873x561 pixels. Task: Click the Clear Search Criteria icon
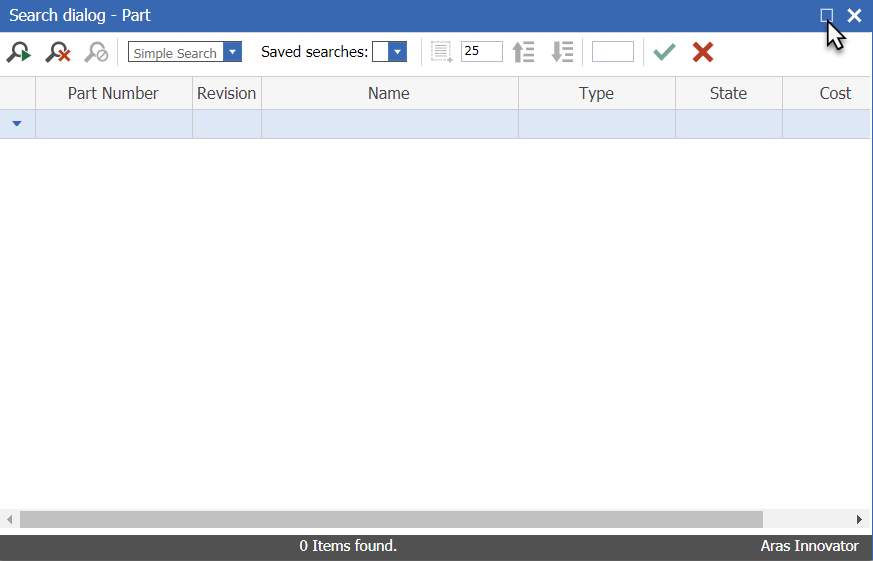(57, 52)
